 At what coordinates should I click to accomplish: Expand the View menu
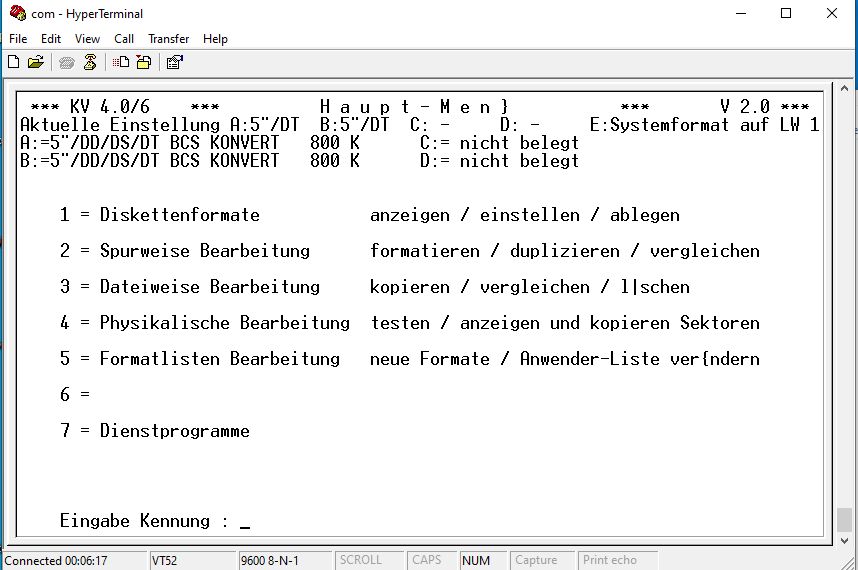tap(87, 39)
